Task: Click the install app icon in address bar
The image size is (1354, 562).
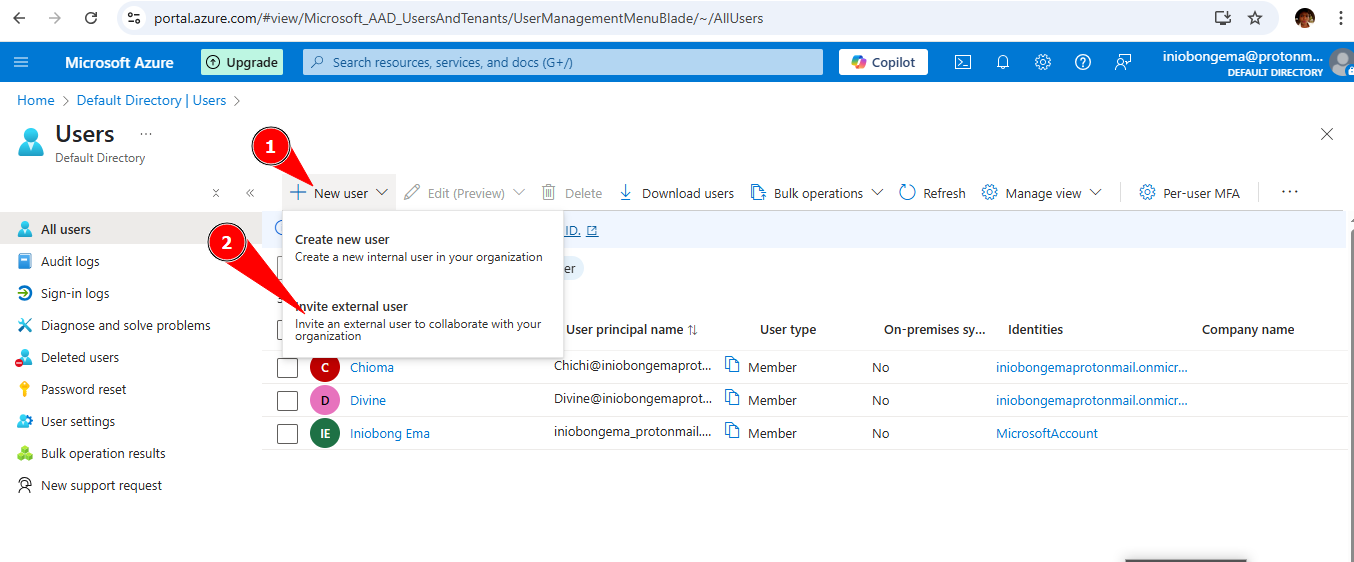Action: point(1222,18)
